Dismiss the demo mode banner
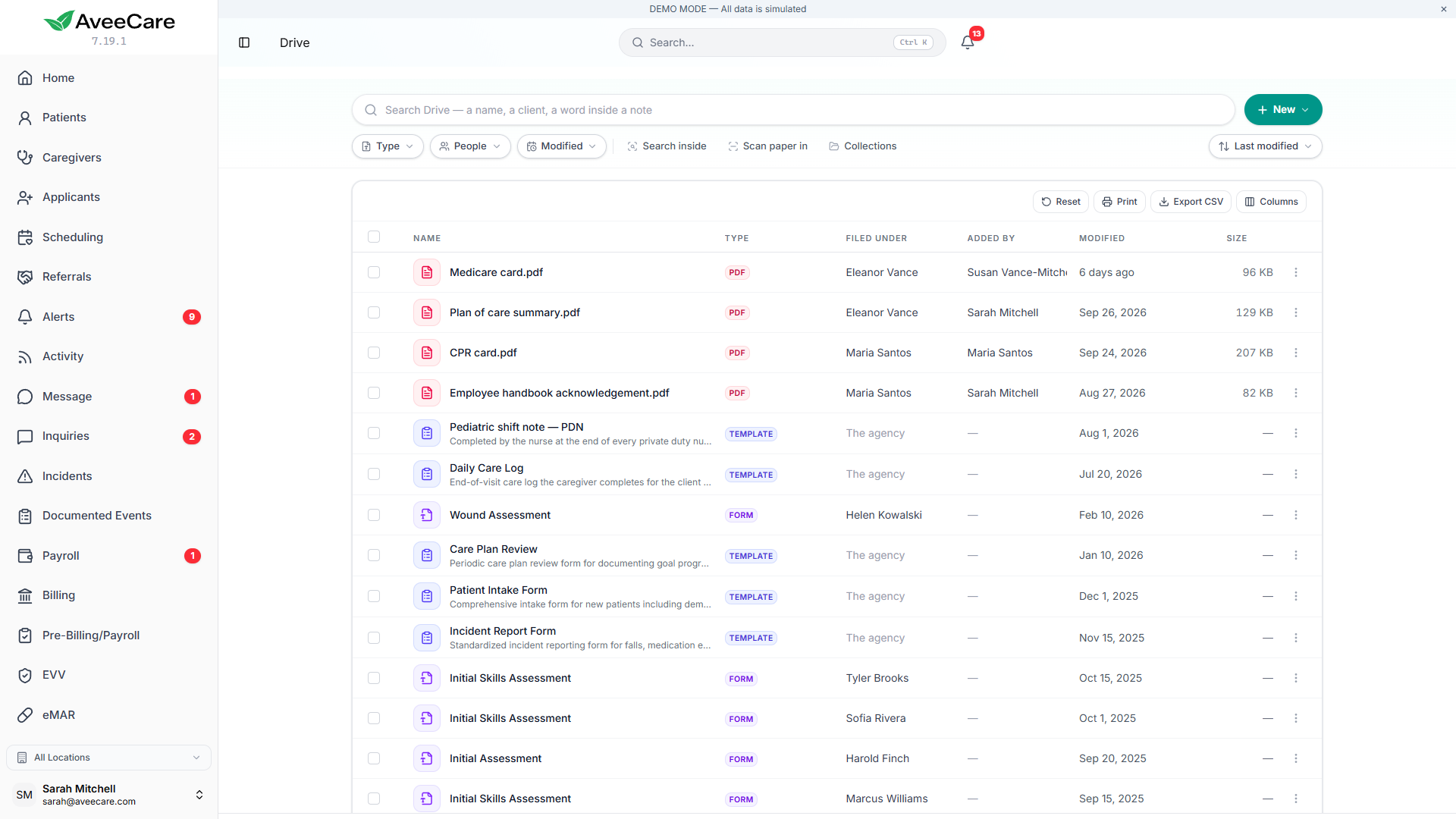Screen dimensions: 1456x819 1444,9
